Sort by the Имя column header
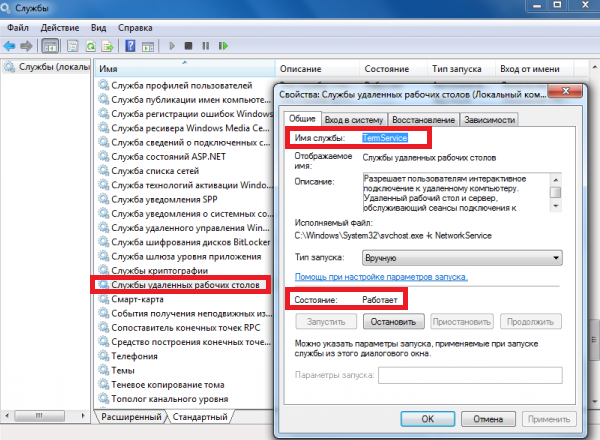 tap(185, 69)
